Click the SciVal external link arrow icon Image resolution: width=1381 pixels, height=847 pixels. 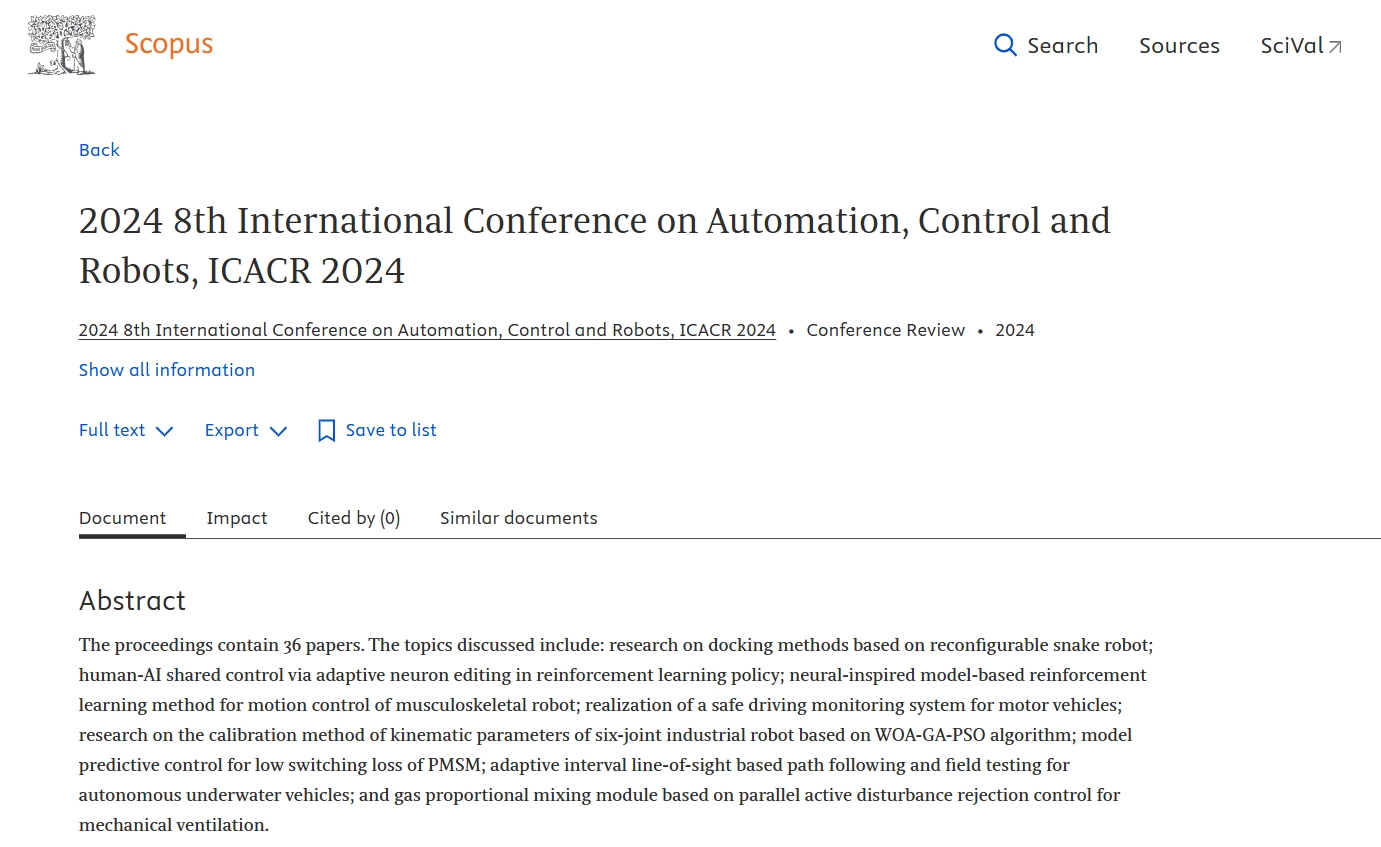(1335, 46)
